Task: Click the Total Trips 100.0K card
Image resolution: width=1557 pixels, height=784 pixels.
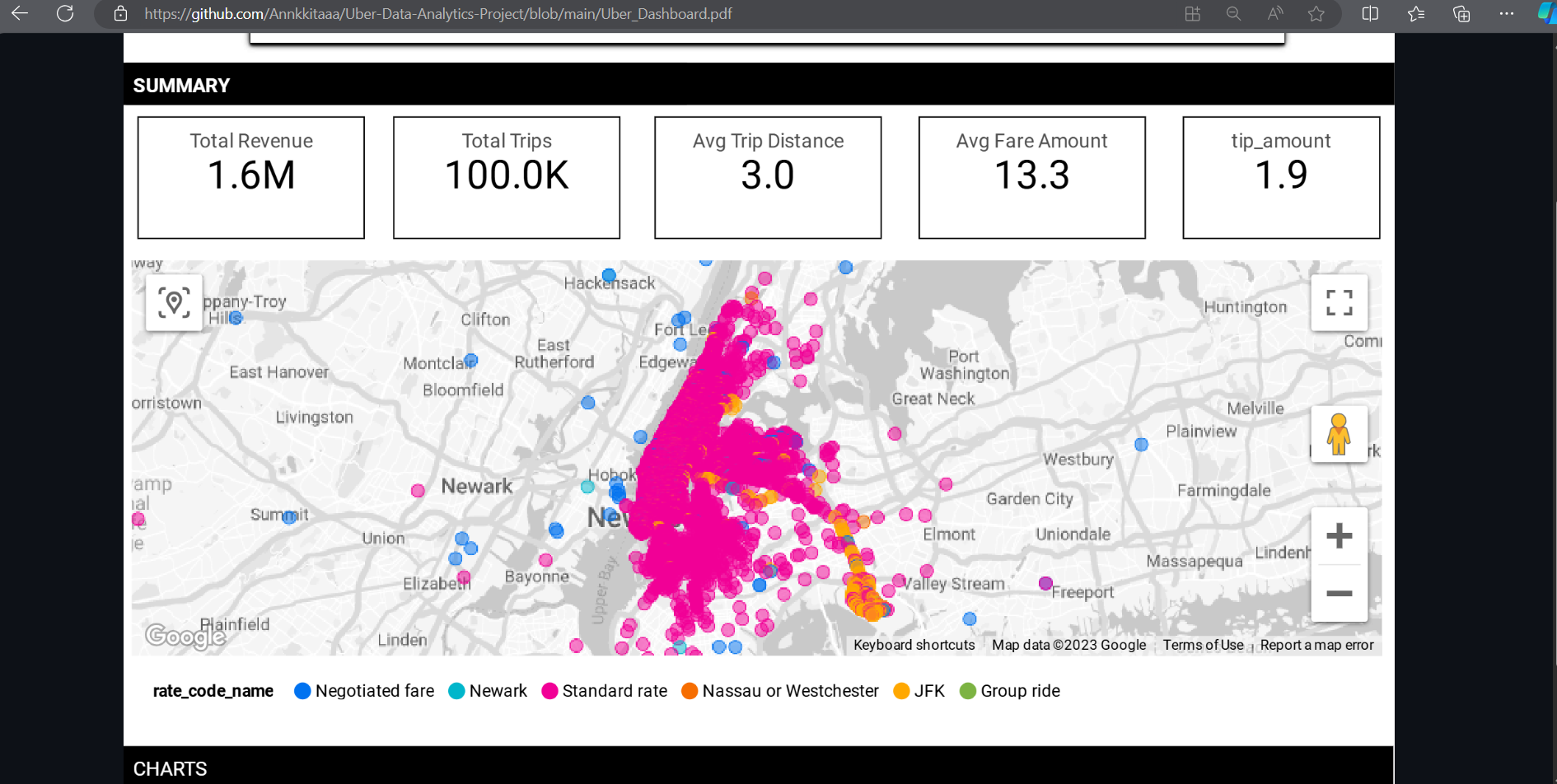Action: tap(507, 178)
